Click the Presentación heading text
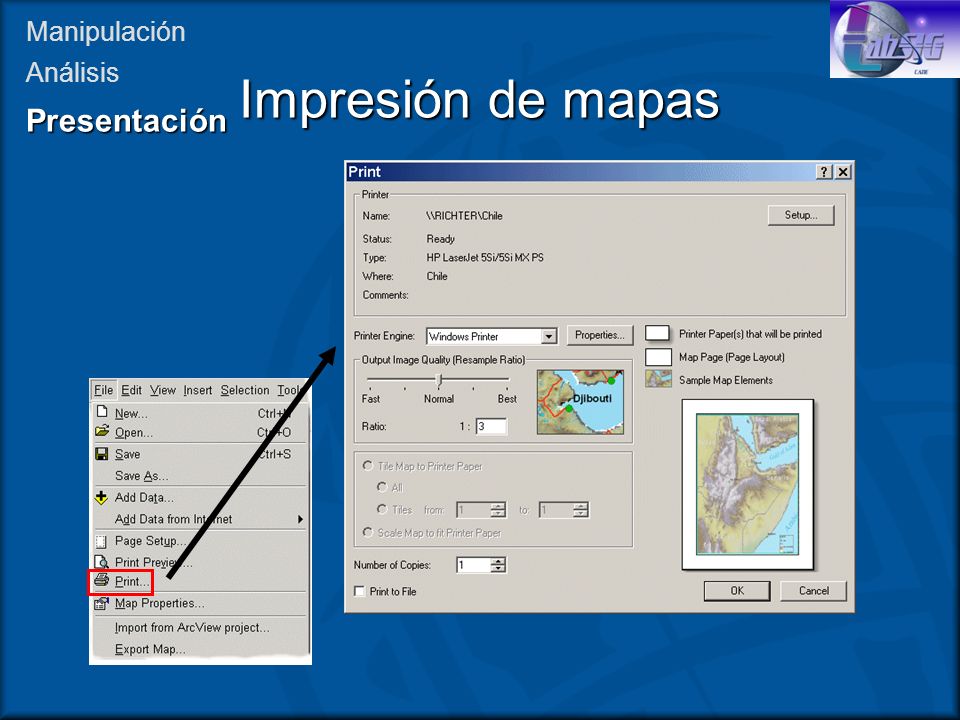The height and width of the screenshot is (720, 960). pyautogui.click(x=127, y=120)
